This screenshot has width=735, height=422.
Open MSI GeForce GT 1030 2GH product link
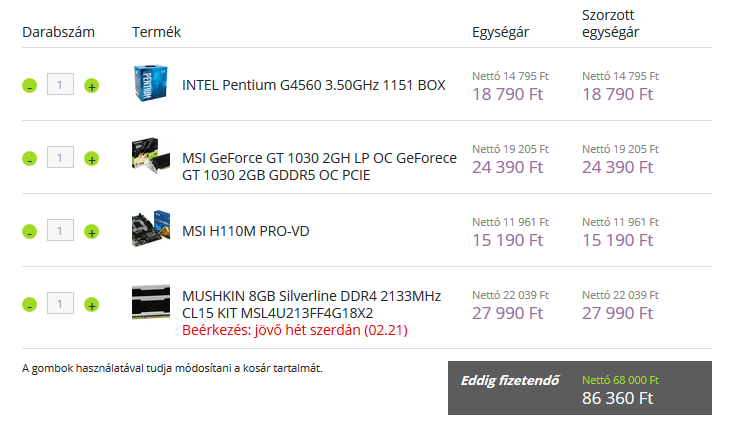[x=319, y=166]
